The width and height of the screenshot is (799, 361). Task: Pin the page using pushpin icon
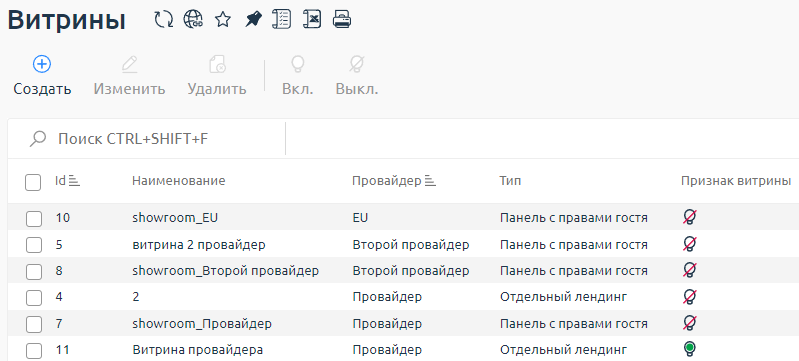[253, 20]
